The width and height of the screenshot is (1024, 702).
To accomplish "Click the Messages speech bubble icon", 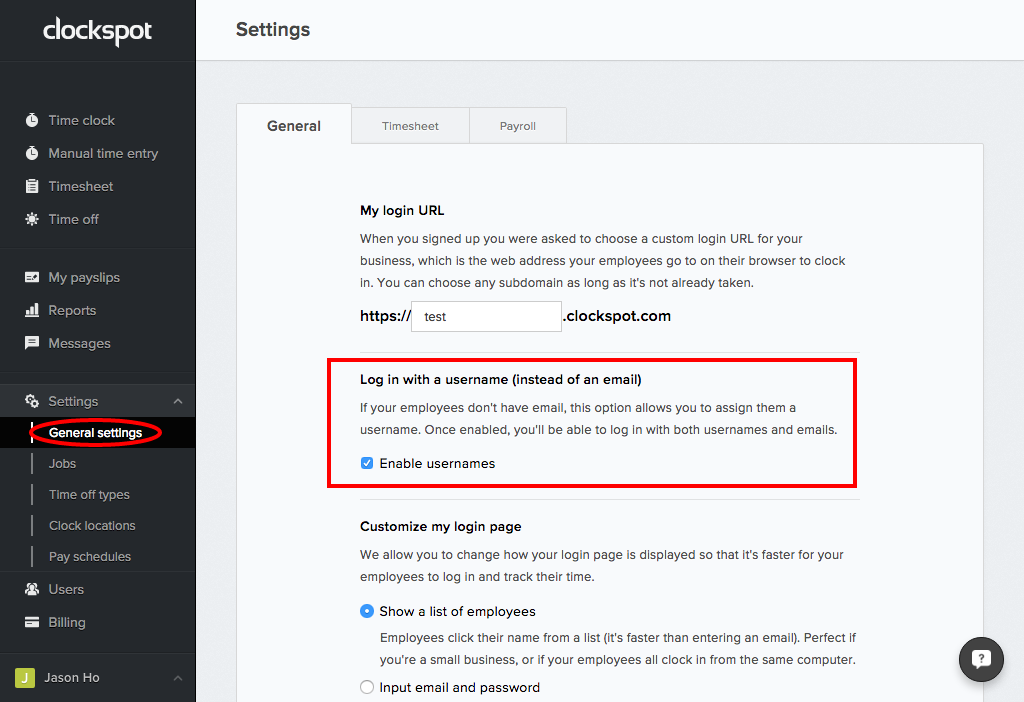I will coord(32,343).
